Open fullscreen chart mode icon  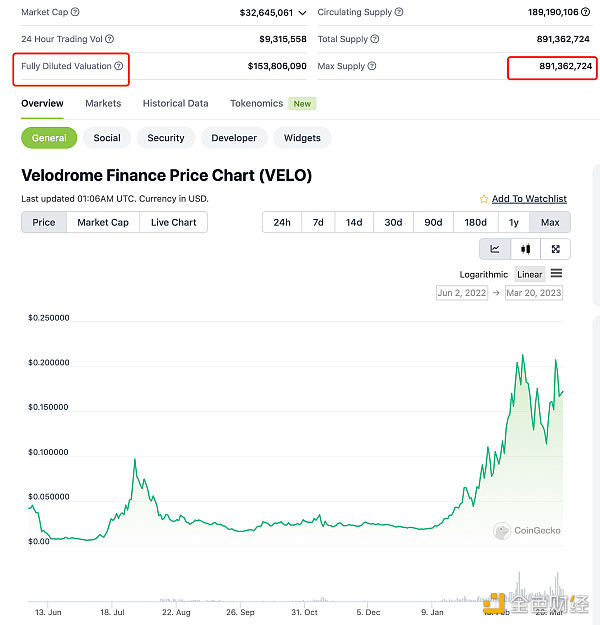(555, 249)
